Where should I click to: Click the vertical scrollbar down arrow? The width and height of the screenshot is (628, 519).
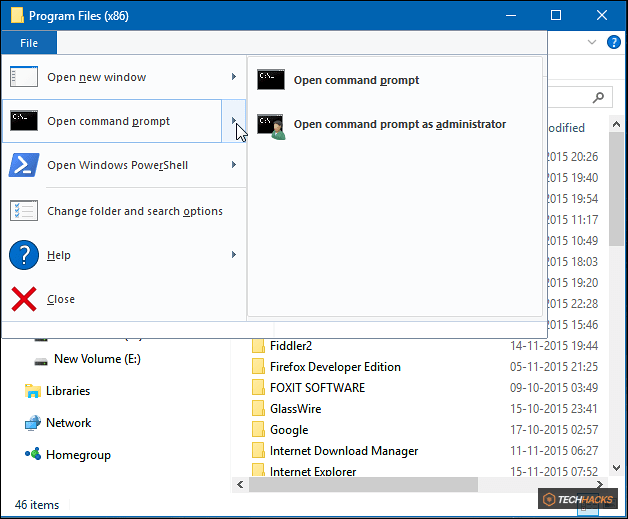[617, 467]
